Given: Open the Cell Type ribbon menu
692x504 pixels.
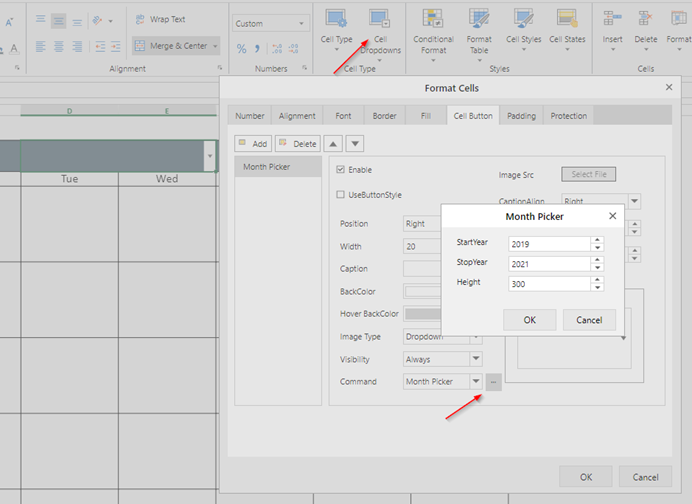Looking at the screenshot, I should click(336, 29).
